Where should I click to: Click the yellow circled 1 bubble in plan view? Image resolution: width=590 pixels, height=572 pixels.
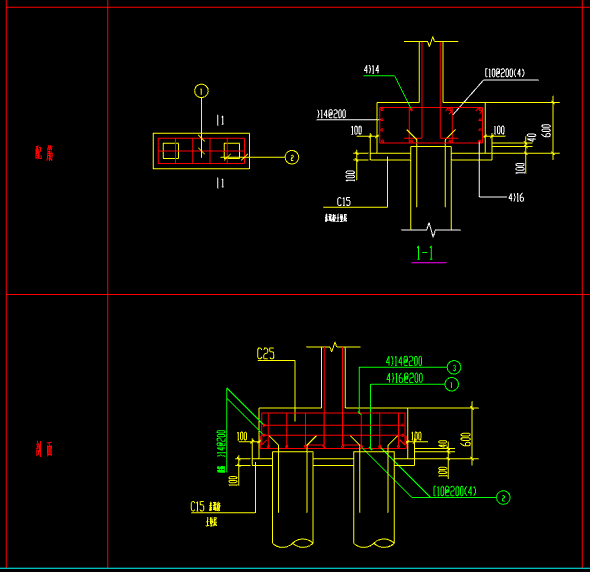[x=201, y=91]
